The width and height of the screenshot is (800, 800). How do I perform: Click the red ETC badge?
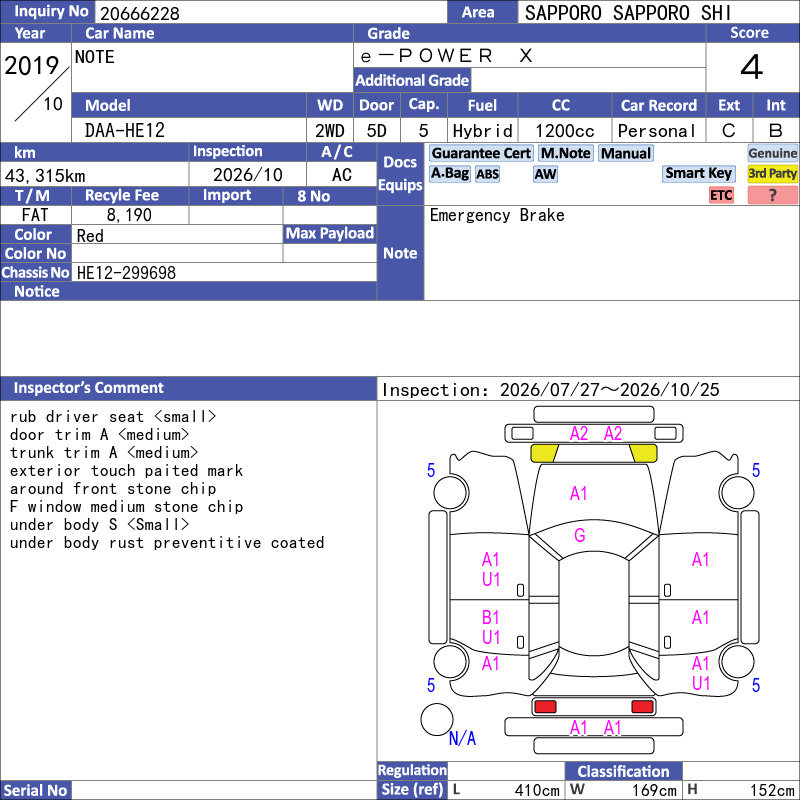pos(721,195)
